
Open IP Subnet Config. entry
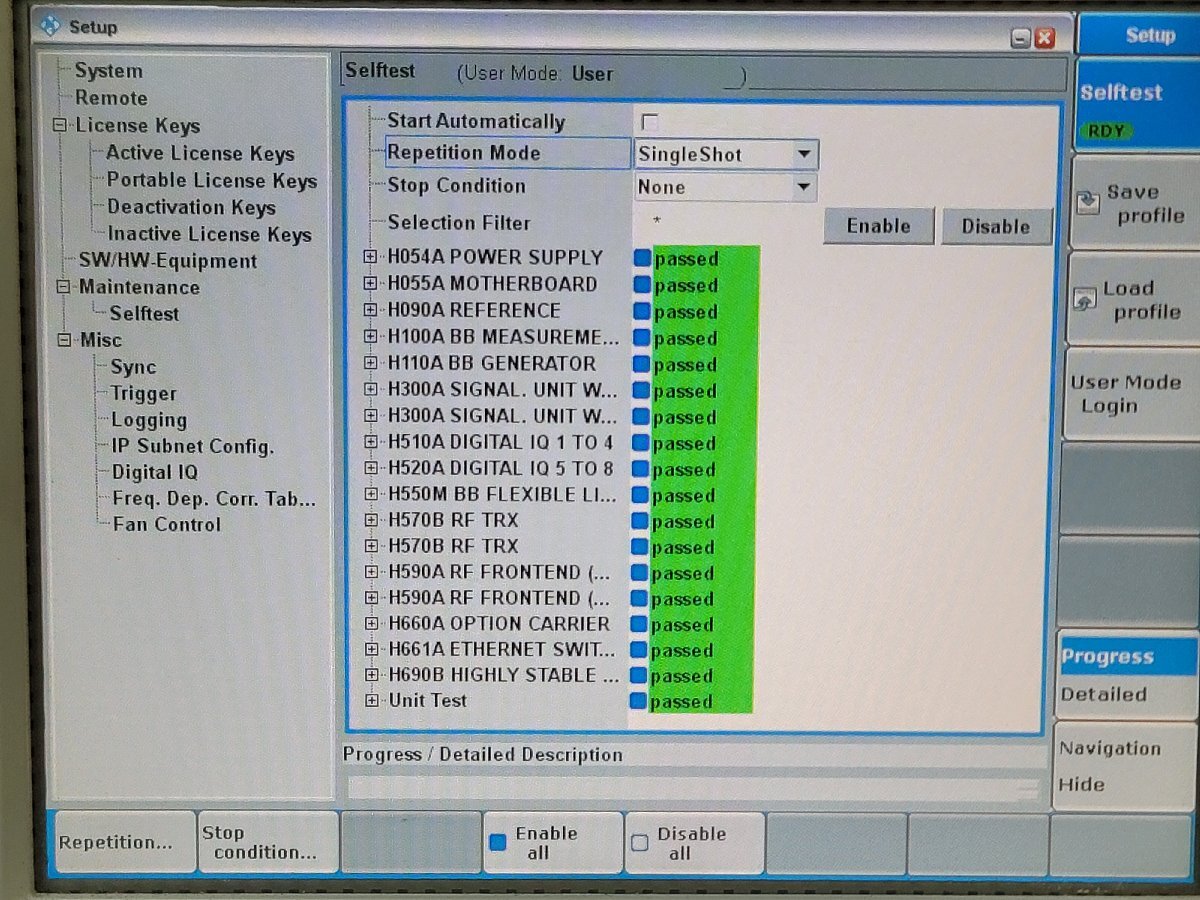coord(192,446)
